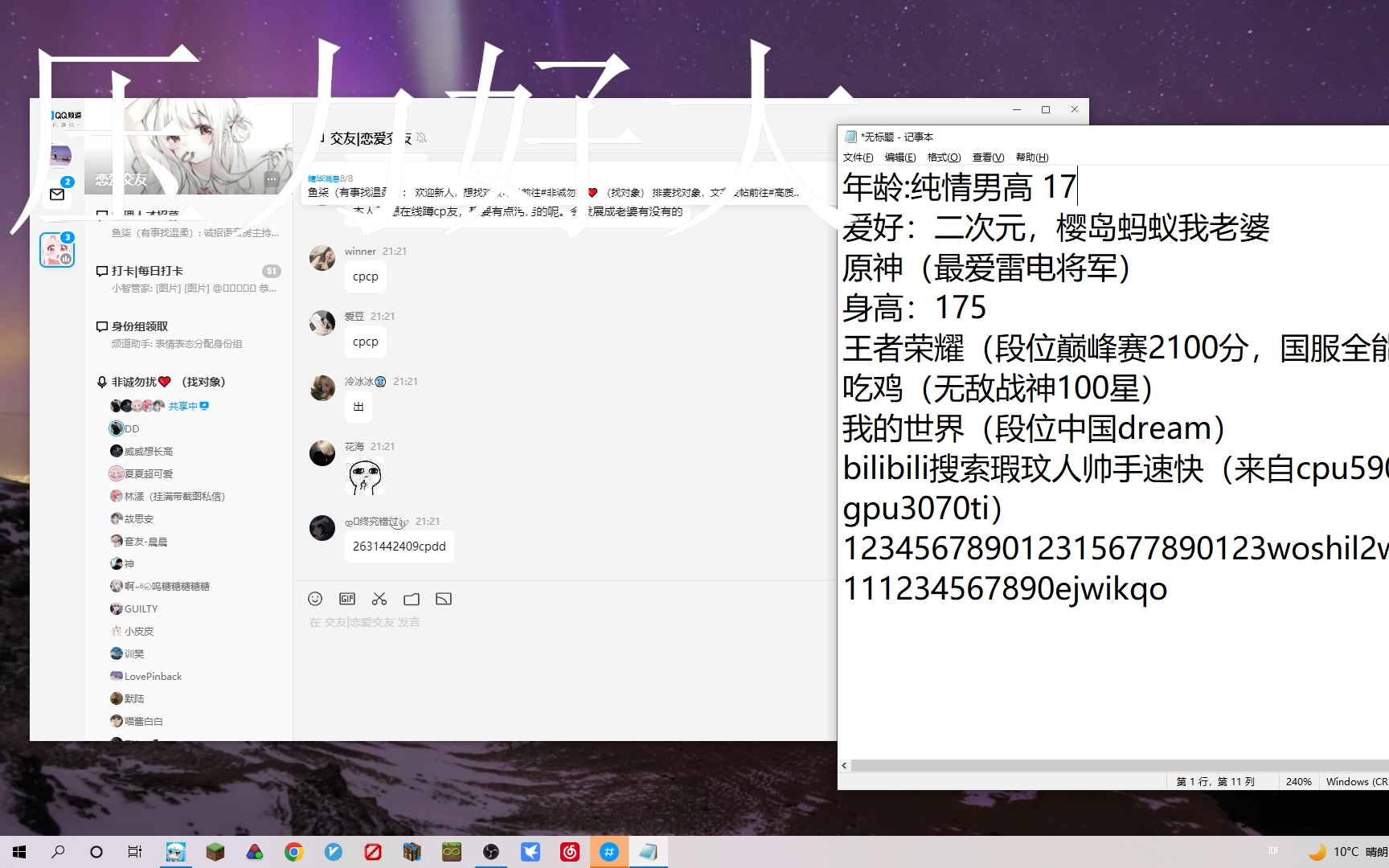Click the 240% zoom status in Notepad
The height and width of the screenshot is (868, 1389).
1298,781
